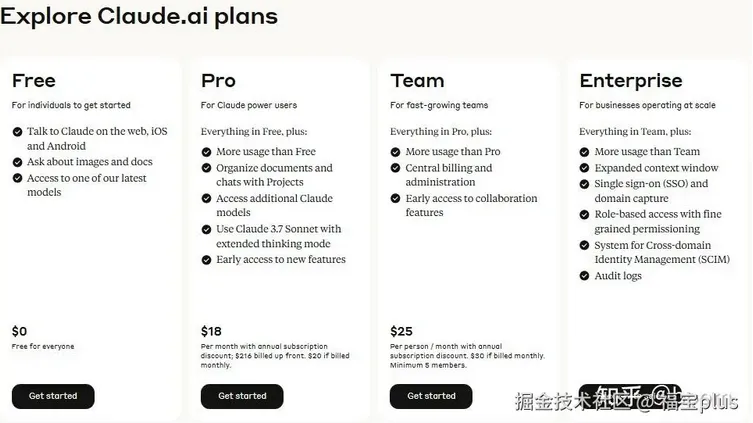
Task: Click checkmark next to 'Use Claude 3.7 Sonnet'
Action: (206, 230)
